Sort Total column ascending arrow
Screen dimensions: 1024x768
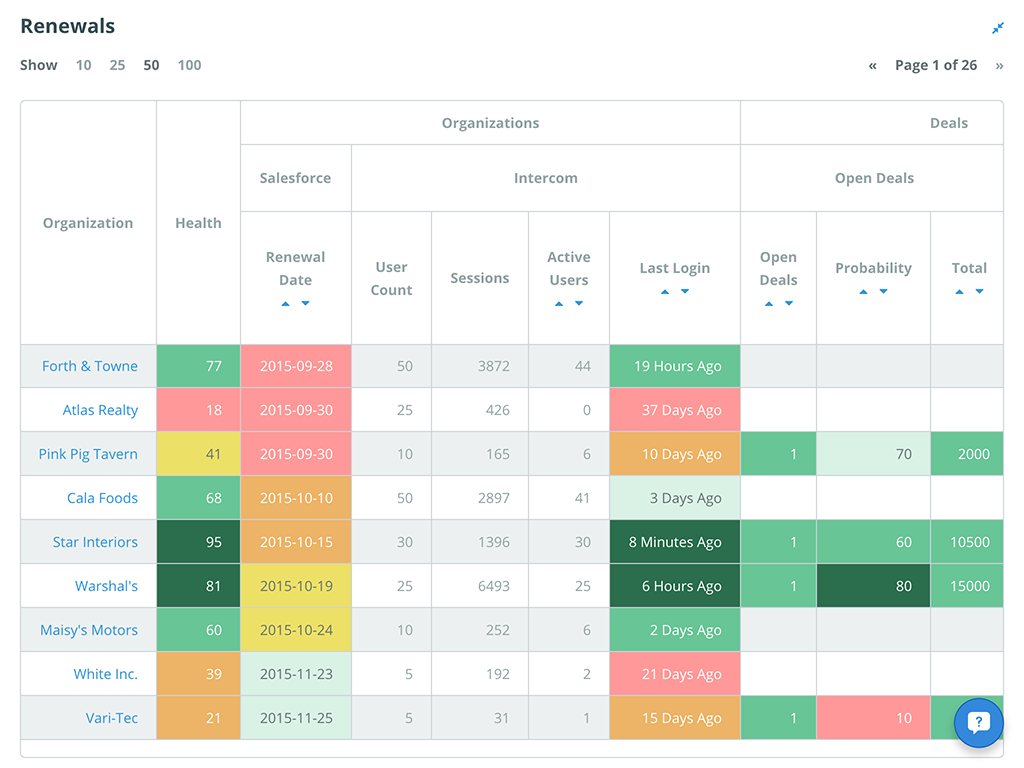tap(959, 291)
